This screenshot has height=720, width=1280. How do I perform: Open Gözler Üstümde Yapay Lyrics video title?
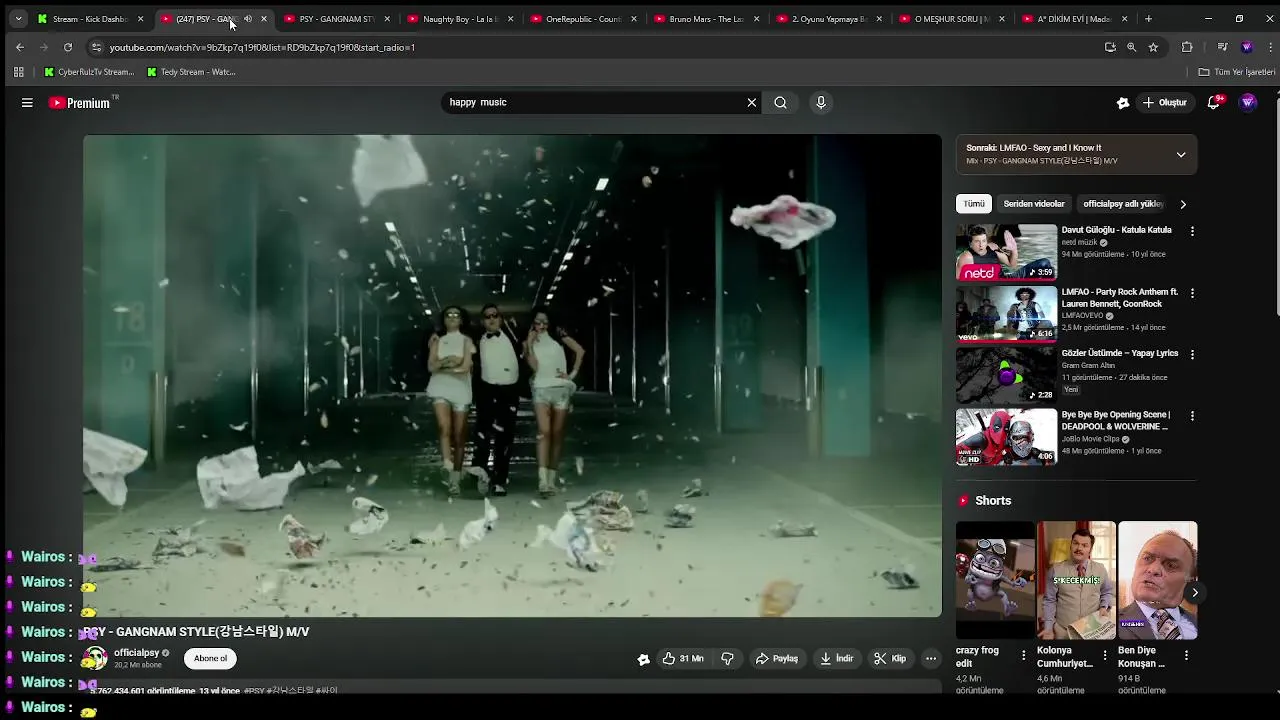[x=1120, y=353]
